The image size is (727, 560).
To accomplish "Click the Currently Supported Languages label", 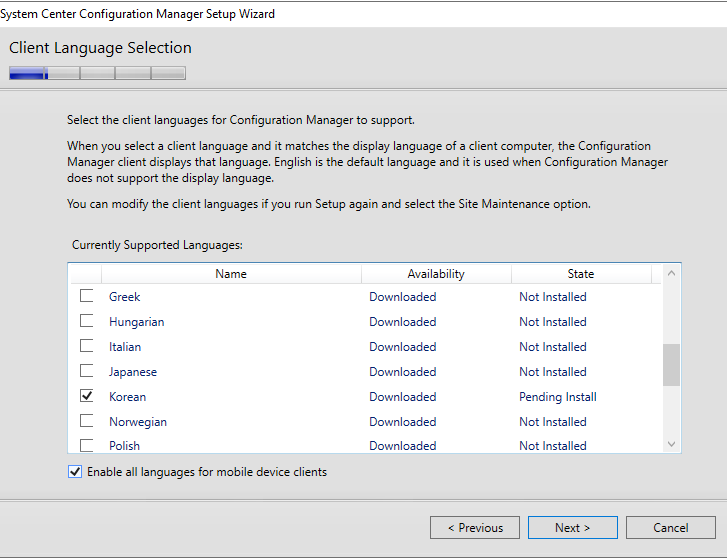I will 157,245.
